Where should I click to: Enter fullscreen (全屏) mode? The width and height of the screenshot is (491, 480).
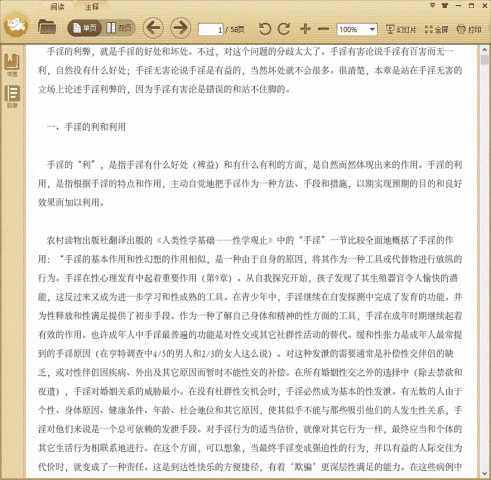[436, 29]
